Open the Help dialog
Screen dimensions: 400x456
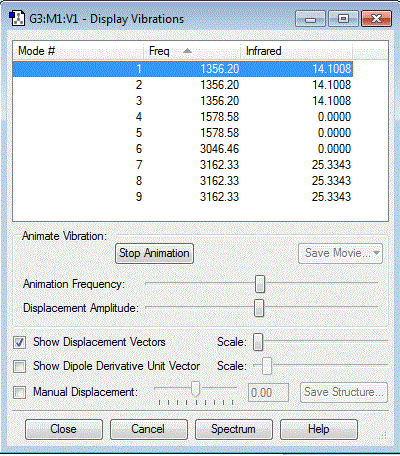(x=319, y=429)
